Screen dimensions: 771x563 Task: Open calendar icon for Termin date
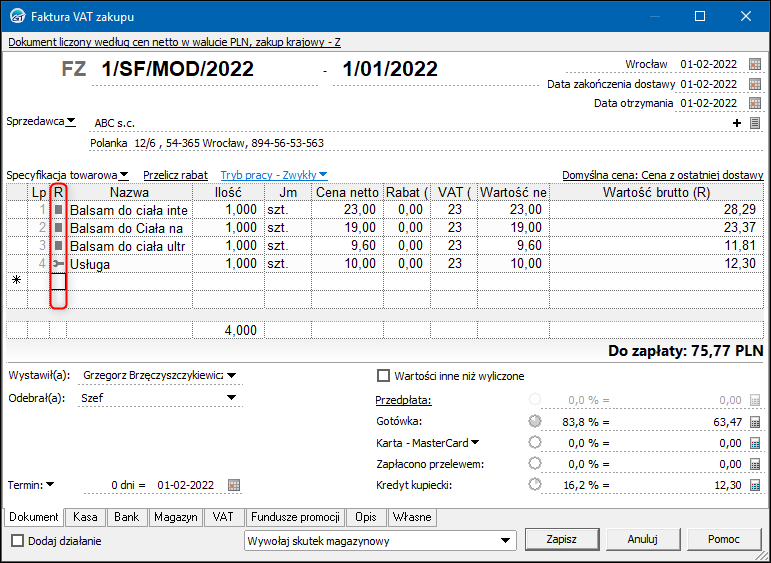234,485
